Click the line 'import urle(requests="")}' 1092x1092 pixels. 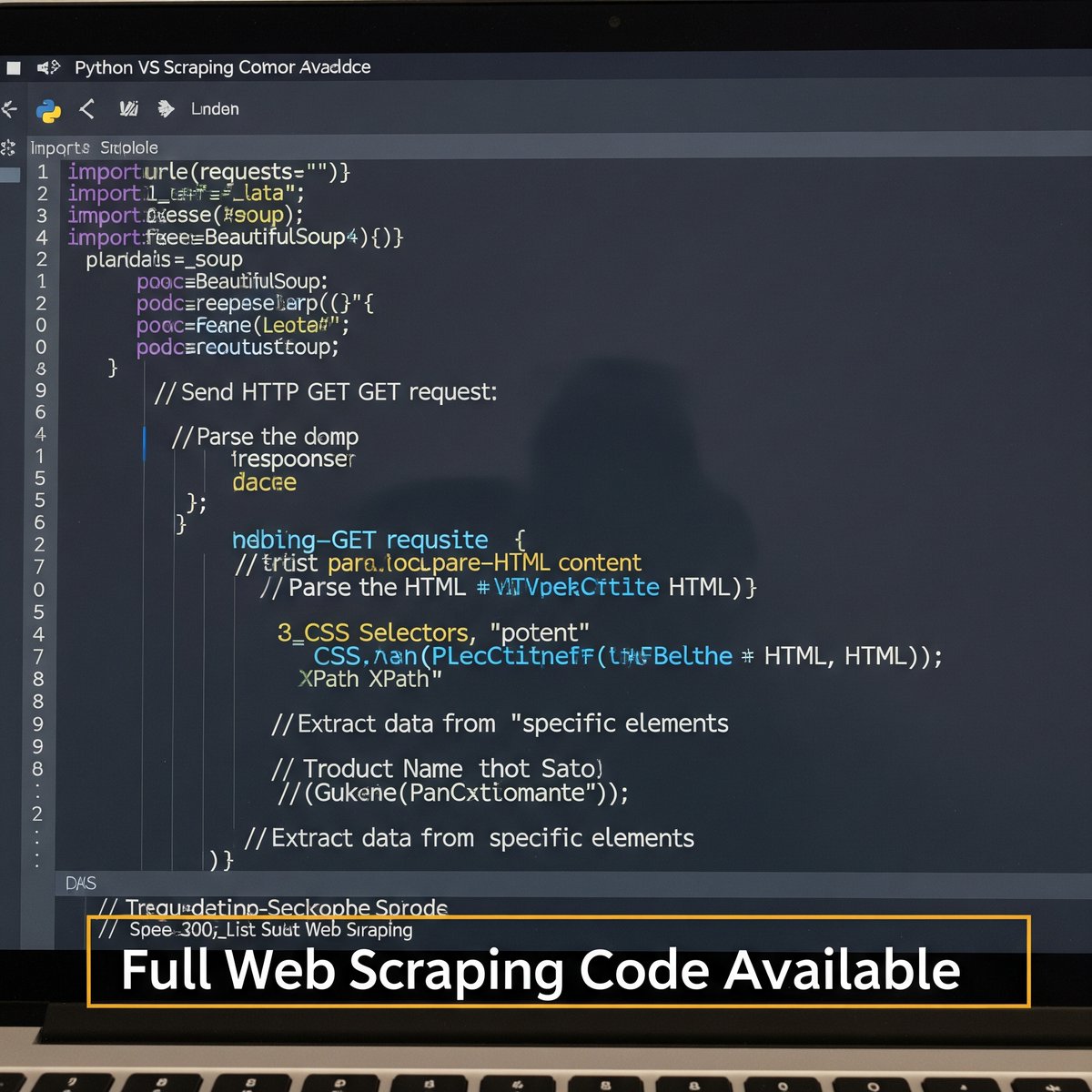(x=208, y=172)
